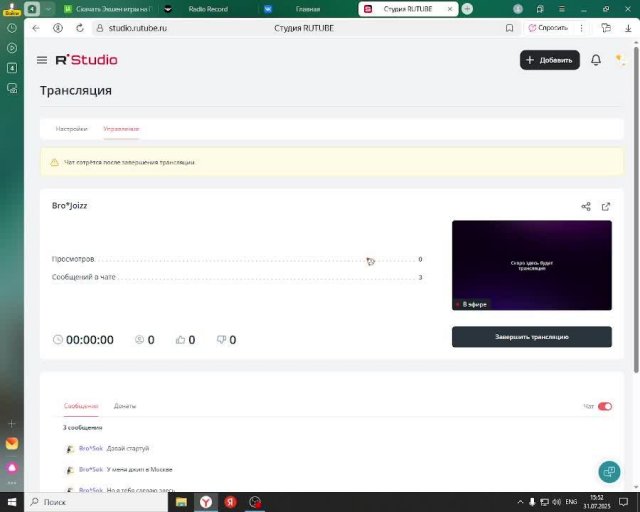Click the Windows Поиск search box
Screen dimensions: 640x512
pos(96,502)
